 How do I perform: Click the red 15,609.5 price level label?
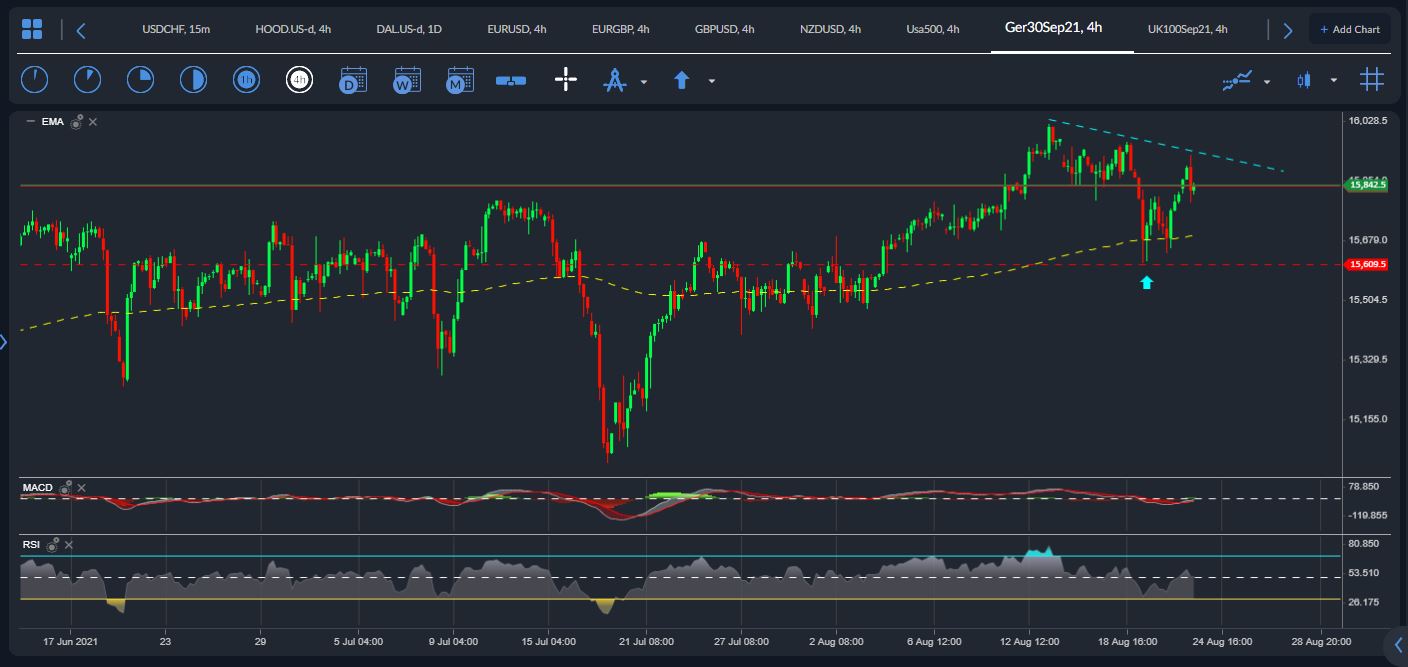[1367, 265]
